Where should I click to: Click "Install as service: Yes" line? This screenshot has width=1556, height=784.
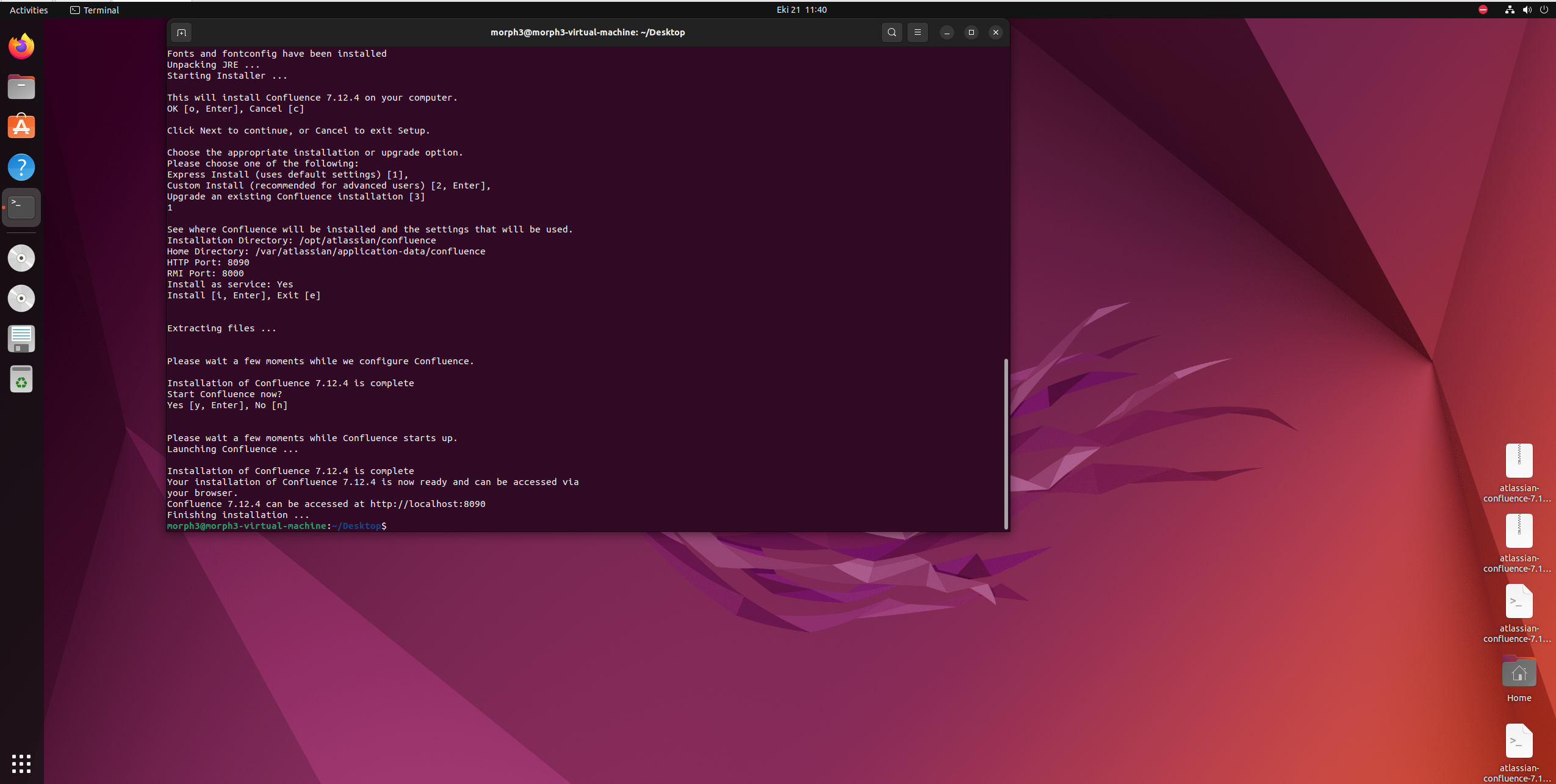click(230, 284)
